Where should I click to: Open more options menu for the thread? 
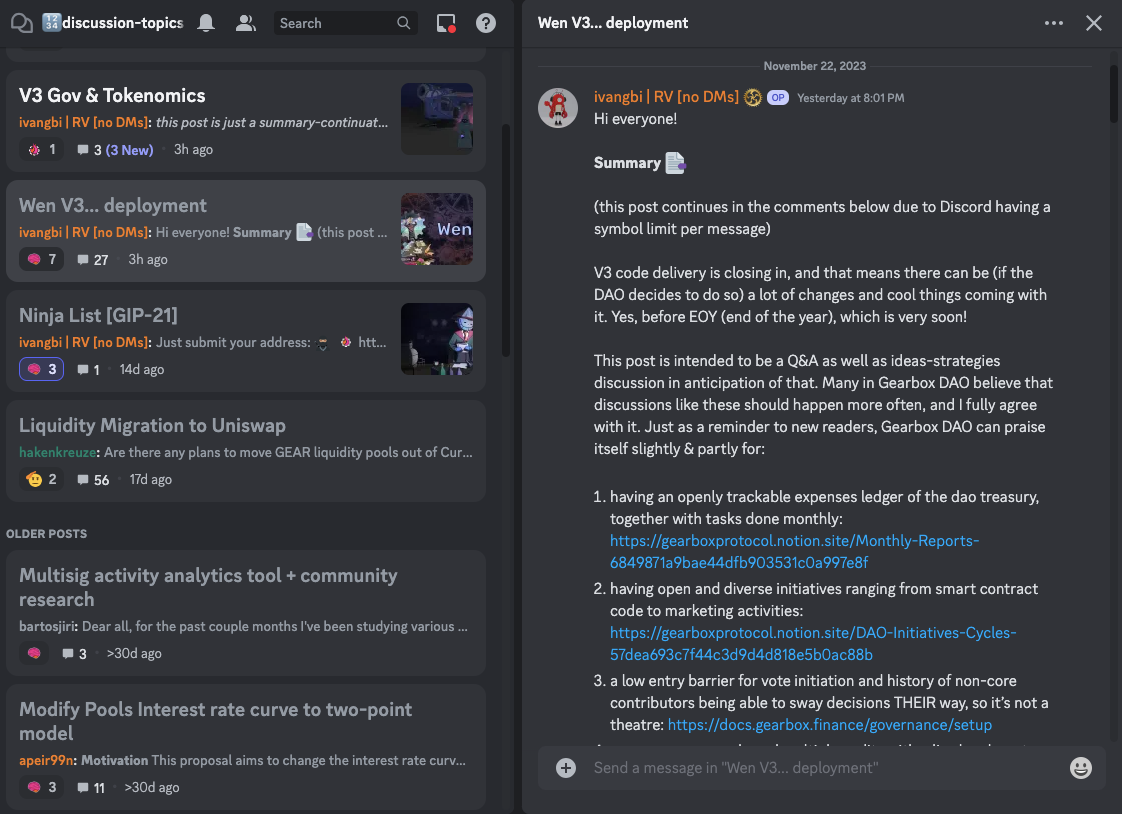(1054, 23)
